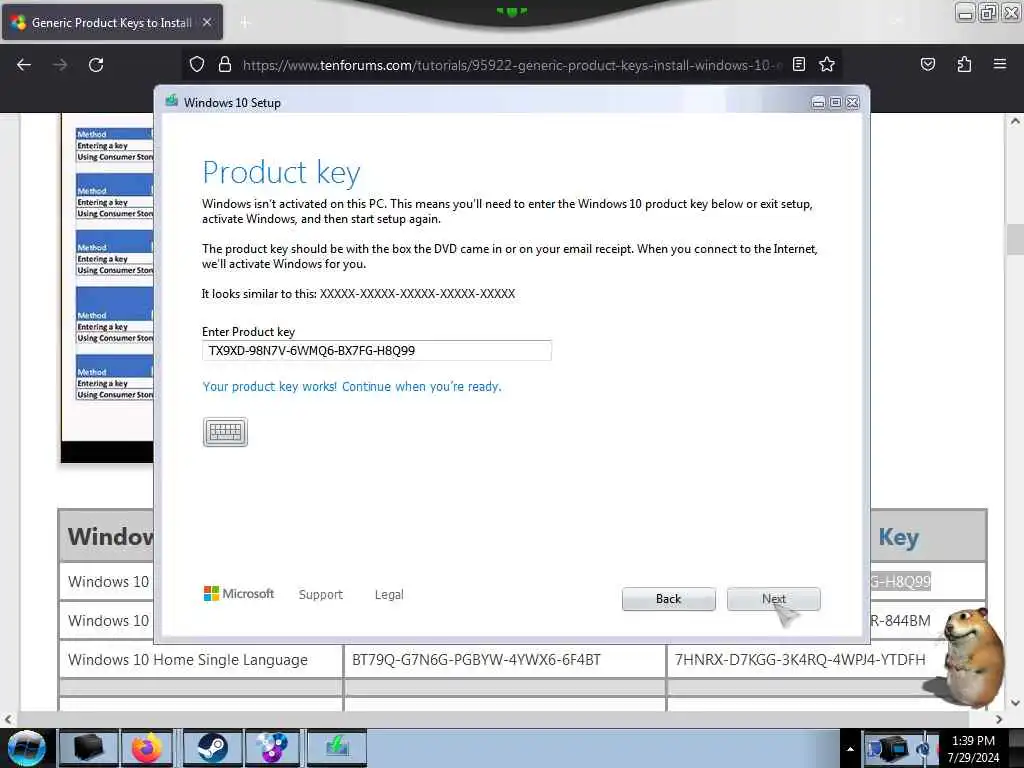The image size is (1024, 768).
Task: Click the highlighted key text ending H8Q99
Action: pyautogui.click(x=901, y=581)
